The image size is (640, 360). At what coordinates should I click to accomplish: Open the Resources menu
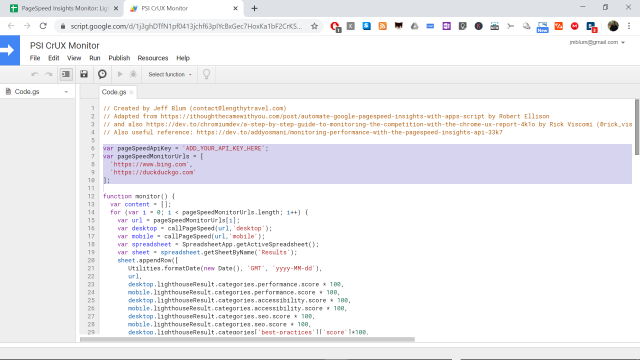153,58
